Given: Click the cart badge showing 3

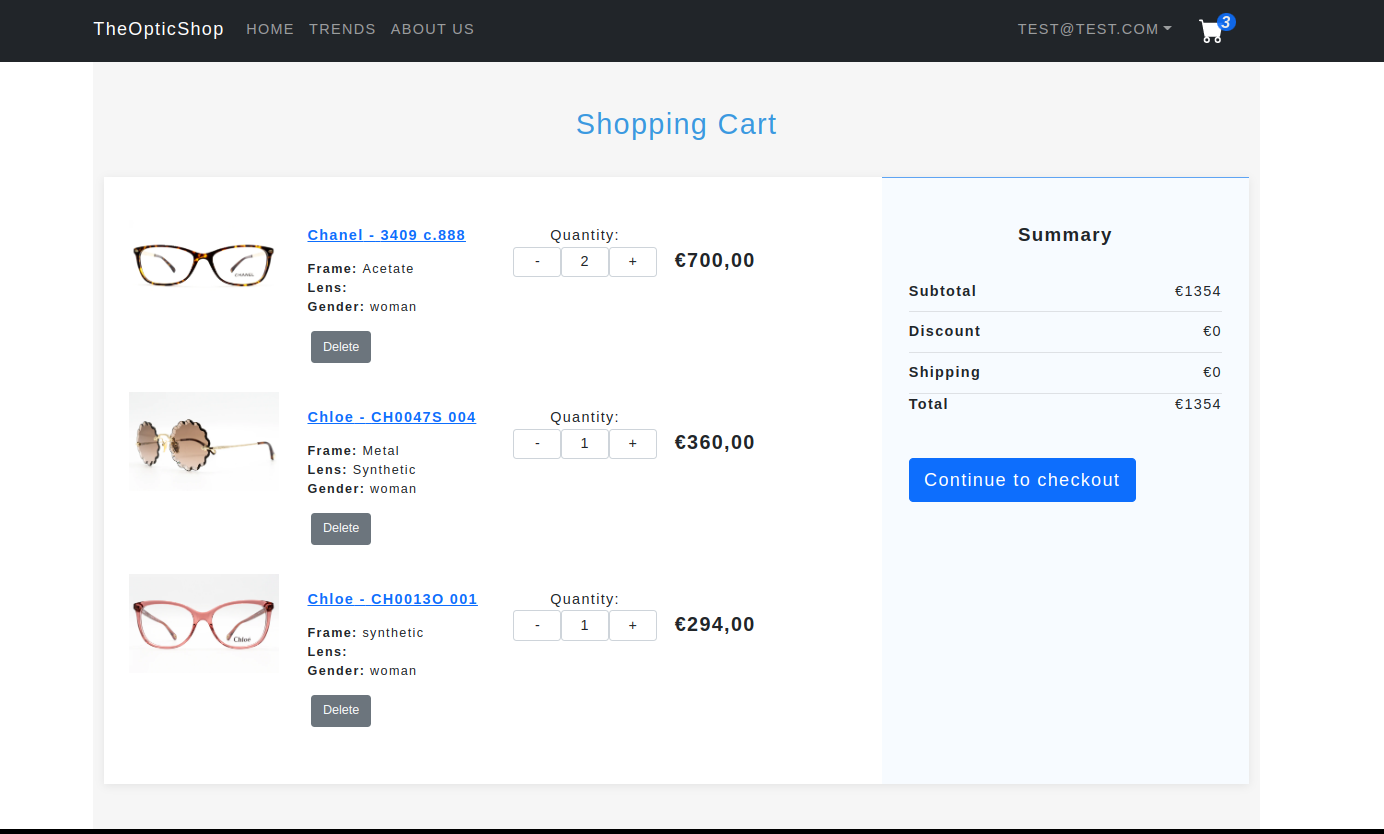Looking at the screenshot, I should [1227, 22].
